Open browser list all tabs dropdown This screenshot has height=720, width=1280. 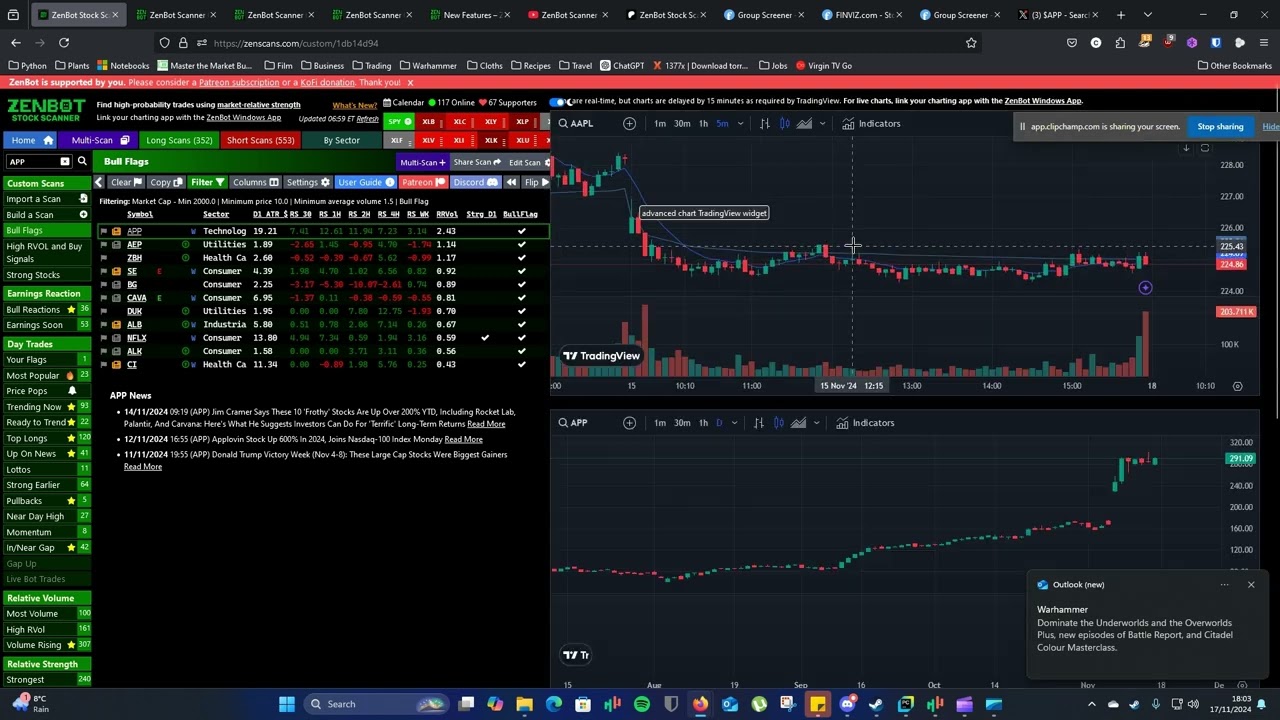(x=1147, y=15)
